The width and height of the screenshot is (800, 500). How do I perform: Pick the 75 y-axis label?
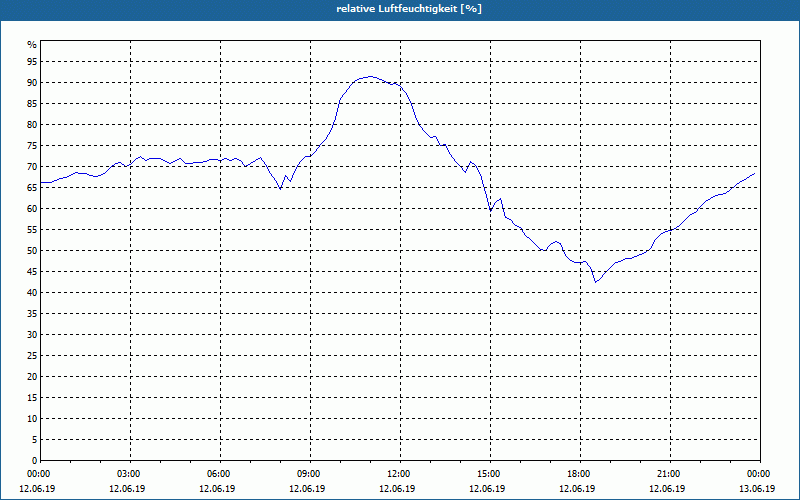click(x=32, y=145)
